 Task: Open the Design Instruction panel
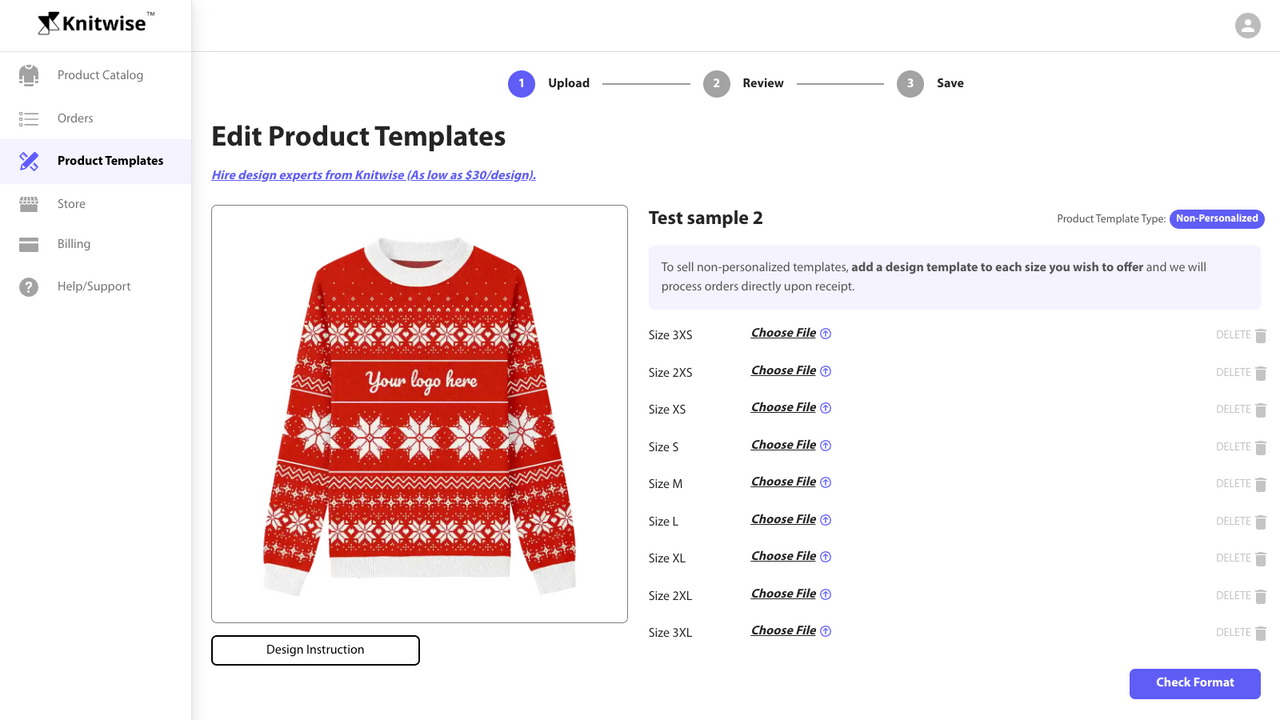(x=315, y=650)
